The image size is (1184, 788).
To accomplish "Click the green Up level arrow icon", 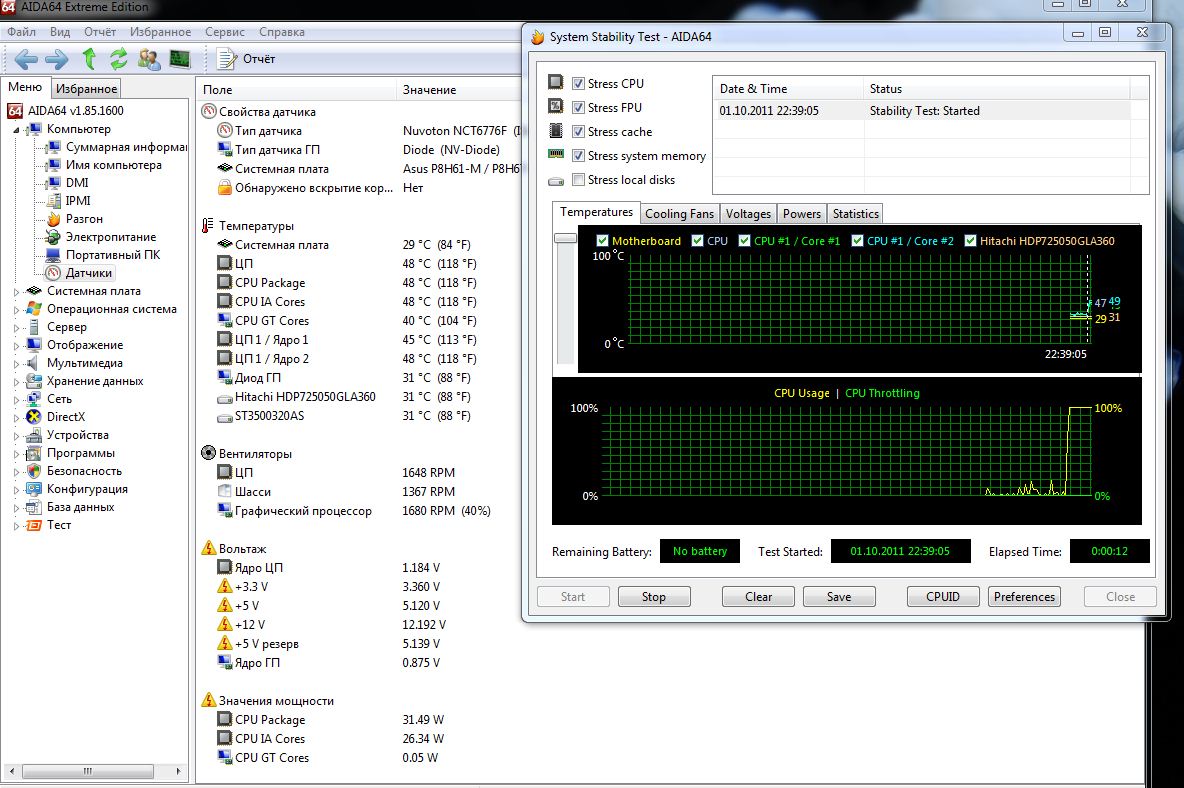I will (89, 59).
